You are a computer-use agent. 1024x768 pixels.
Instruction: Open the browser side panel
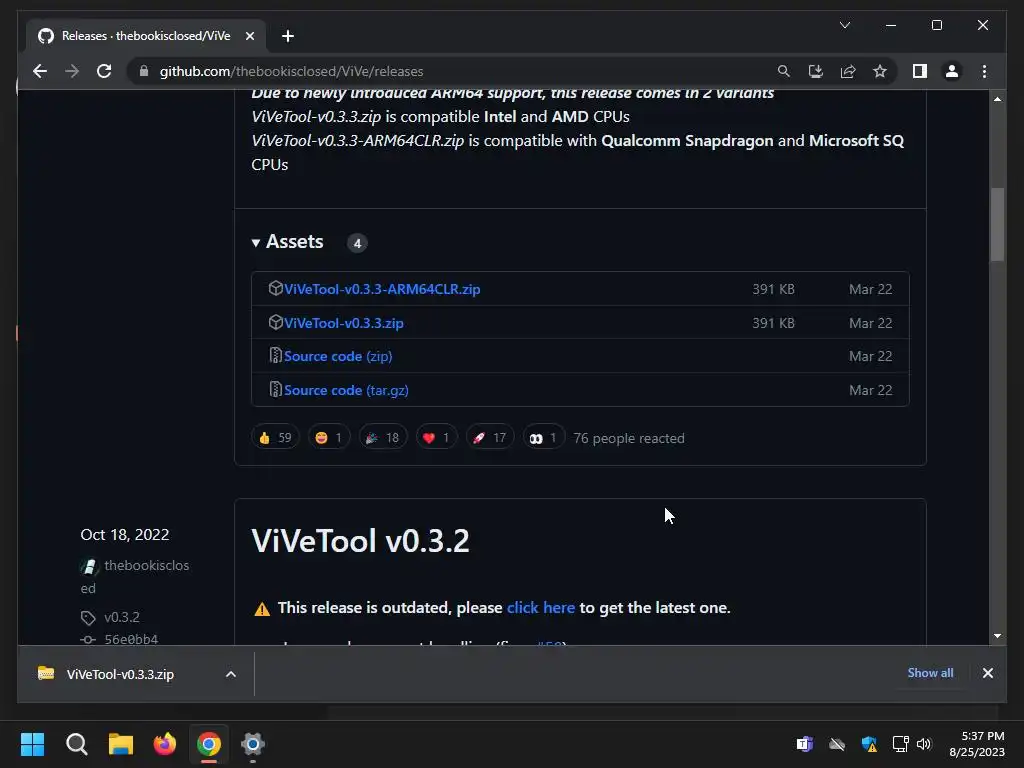click(x=920, y=71)
